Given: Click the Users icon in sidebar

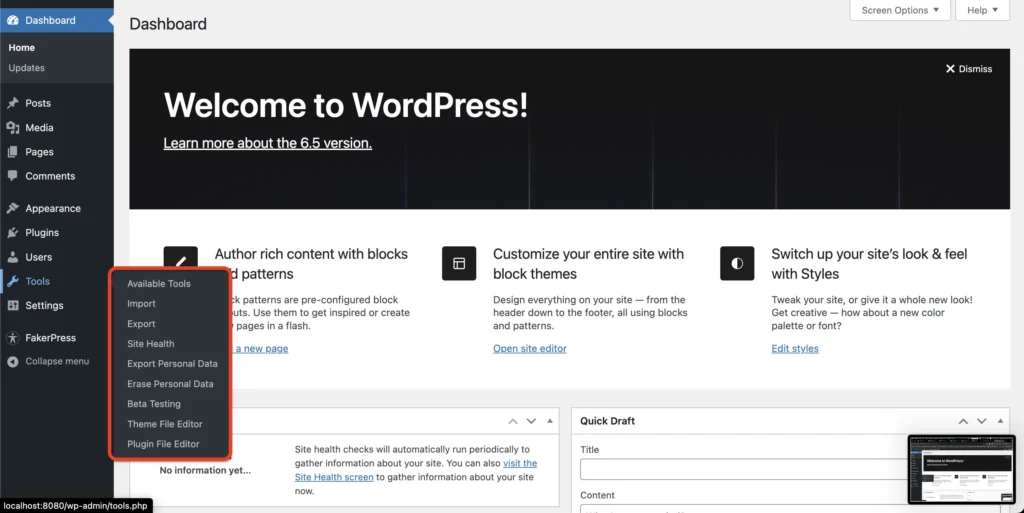Looking at the screenshot, I should tap(13, 257).
